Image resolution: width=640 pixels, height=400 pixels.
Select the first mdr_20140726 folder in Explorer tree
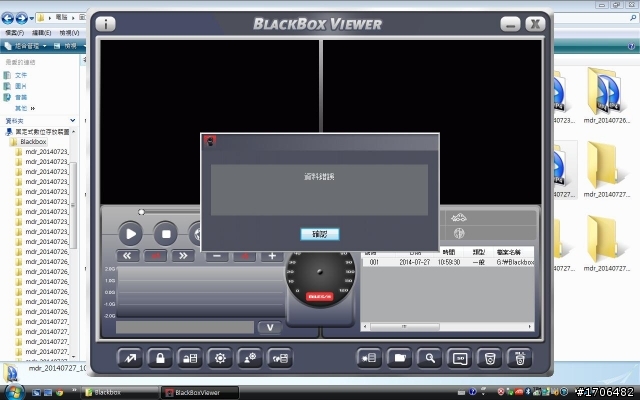point(47,242)
